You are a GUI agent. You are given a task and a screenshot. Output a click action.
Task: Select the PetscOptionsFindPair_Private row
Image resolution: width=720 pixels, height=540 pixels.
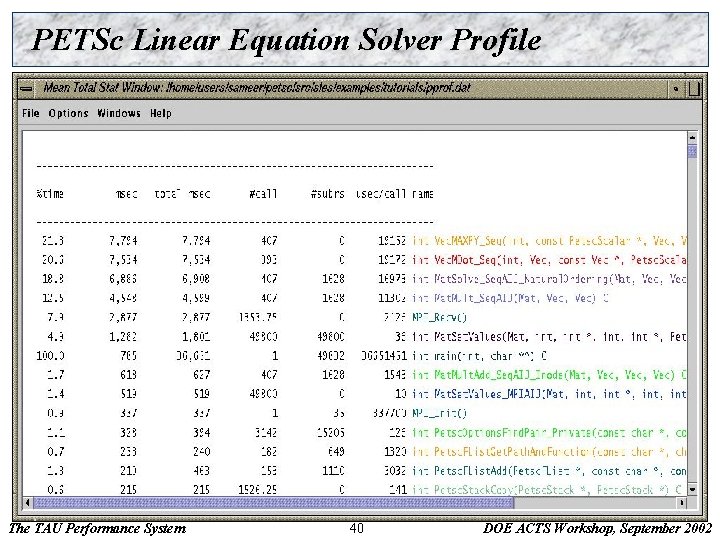pos(361,433)
